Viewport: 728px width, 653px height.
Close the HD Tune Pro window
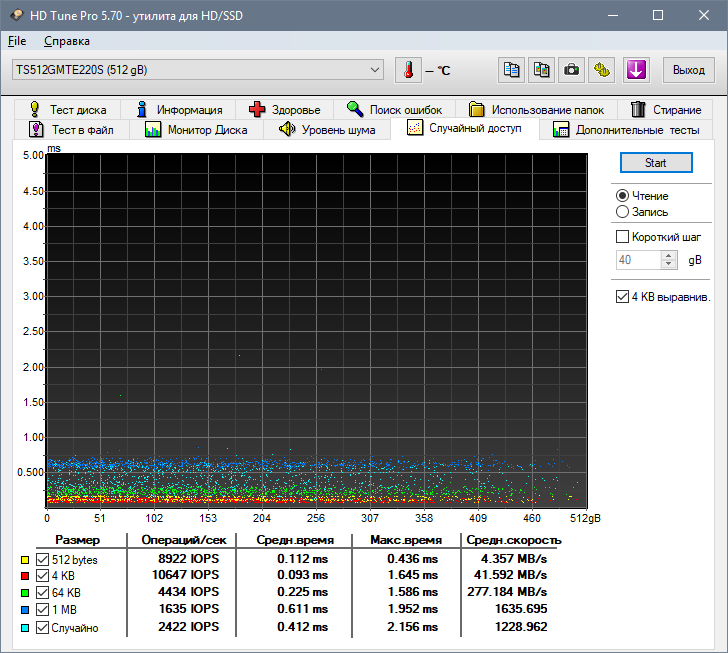(704, 15)
